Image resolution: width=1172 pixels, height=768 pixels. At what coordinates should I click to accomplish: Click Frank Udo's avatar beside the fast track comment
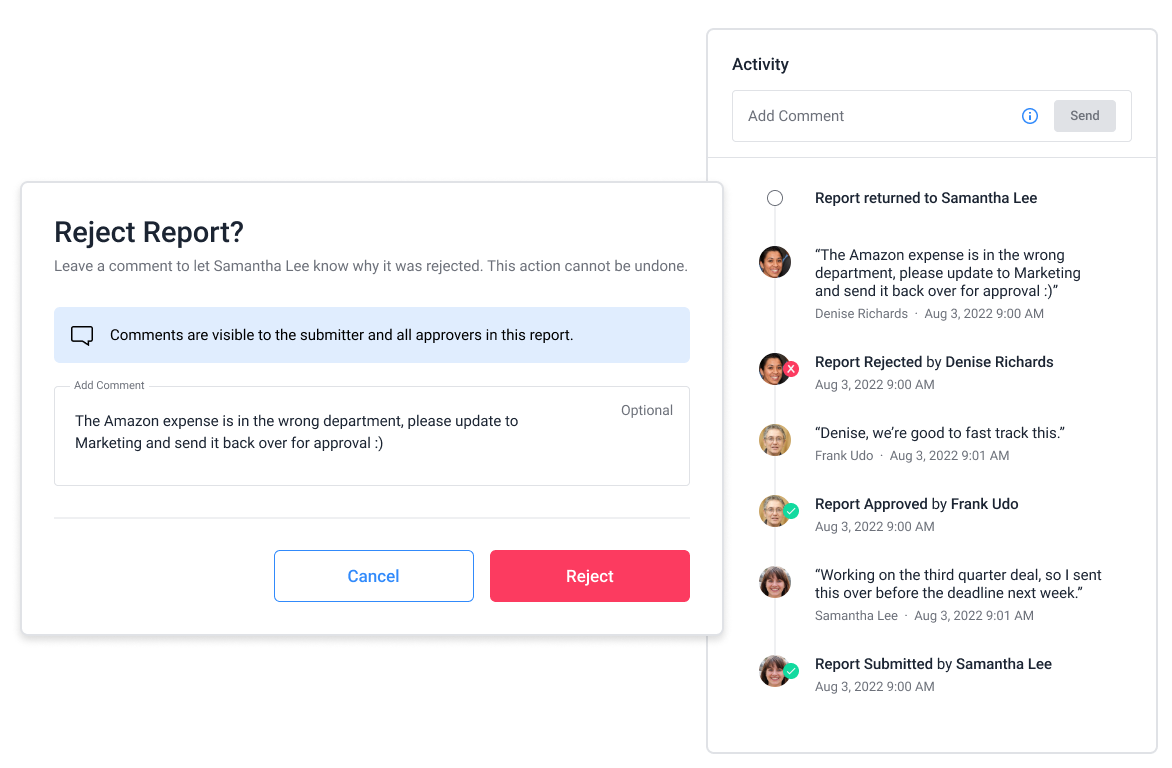tap(775, 440)
